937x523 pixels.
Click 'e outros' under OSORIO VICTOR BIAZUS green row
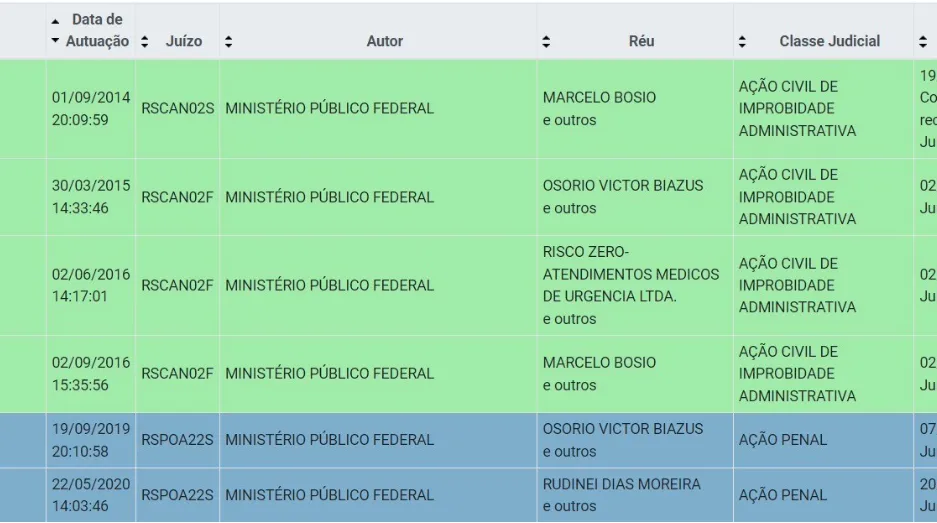[569, 209]
